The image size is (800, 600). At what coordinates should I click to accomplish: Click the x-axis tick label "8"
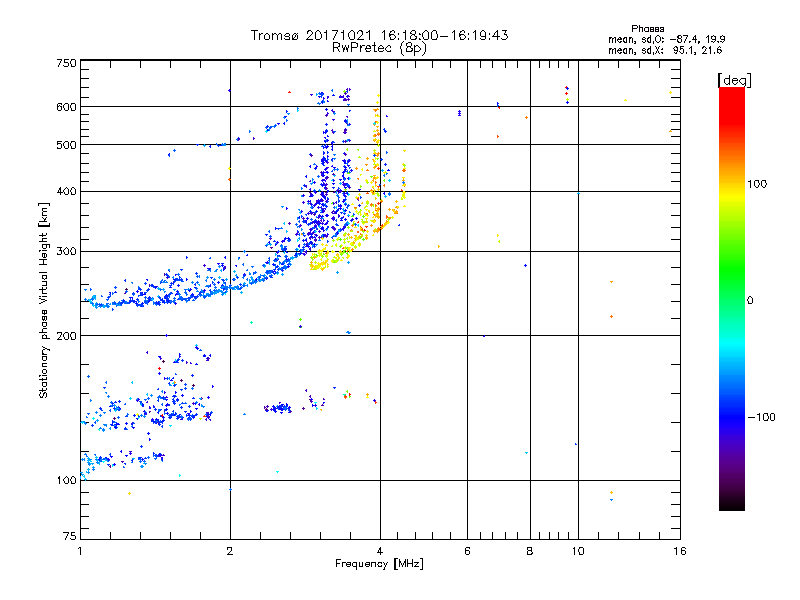pyautogui.click(x=530, y=551)
